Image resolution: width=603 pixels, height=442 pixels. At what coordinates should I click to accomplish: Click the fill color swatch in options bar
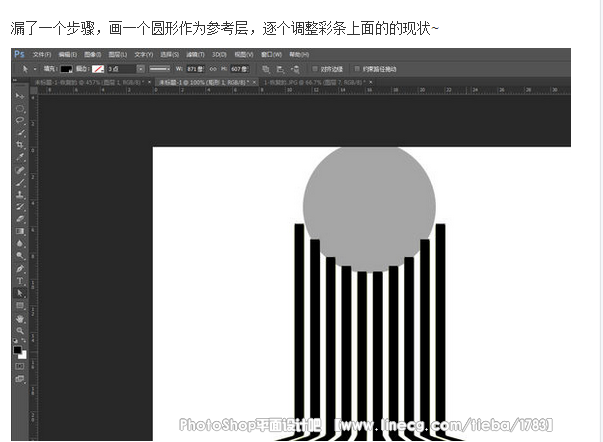click(x=65, y=68)
